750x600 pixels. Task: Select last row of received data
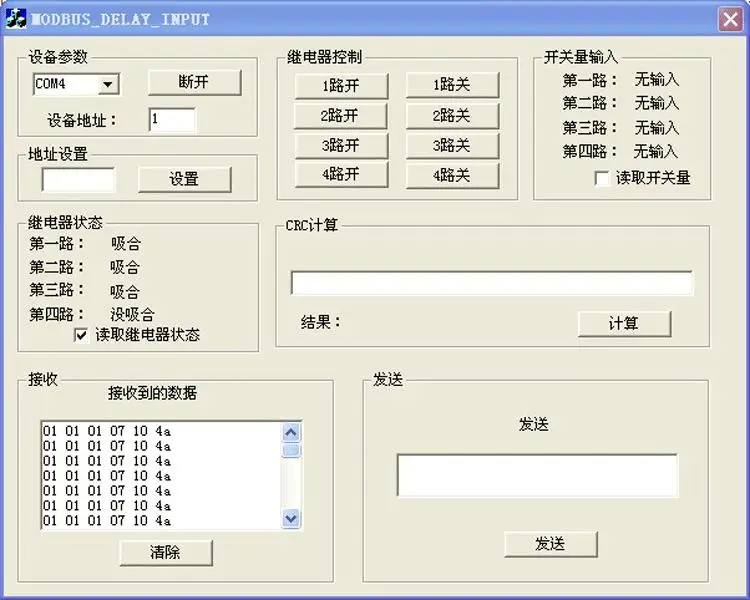click(107, 521)
